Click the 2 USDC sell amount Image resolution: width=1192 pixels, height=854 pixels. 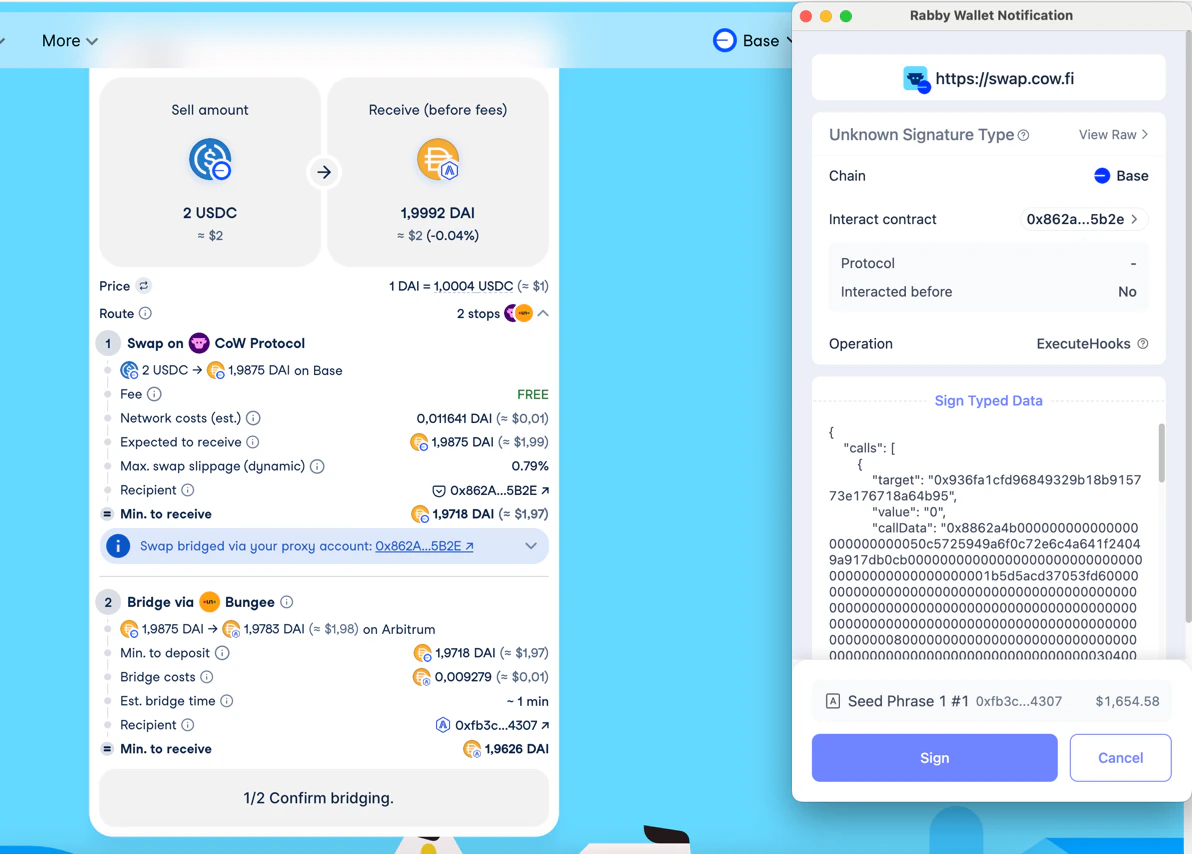(x=210, y=213)
